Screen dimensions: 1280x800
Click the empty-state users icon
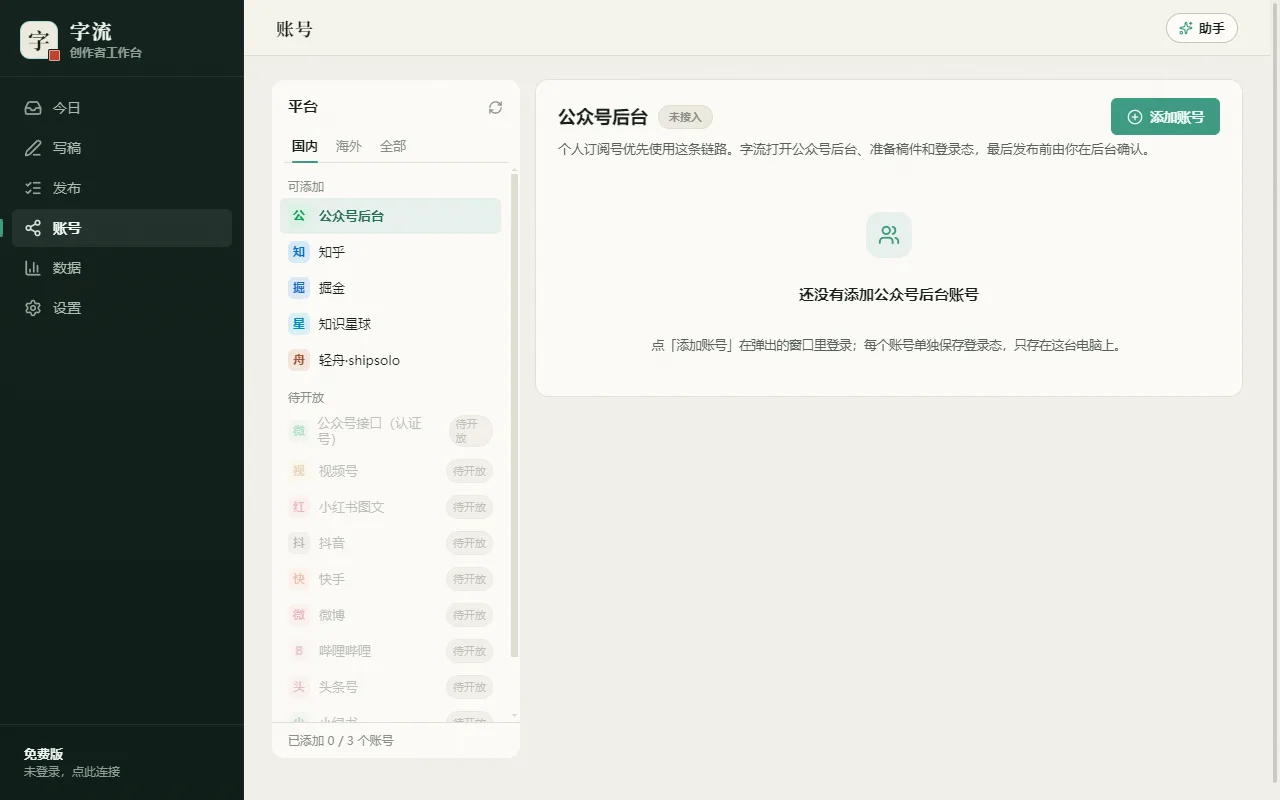pyautogui.click(x=889, y=235)
